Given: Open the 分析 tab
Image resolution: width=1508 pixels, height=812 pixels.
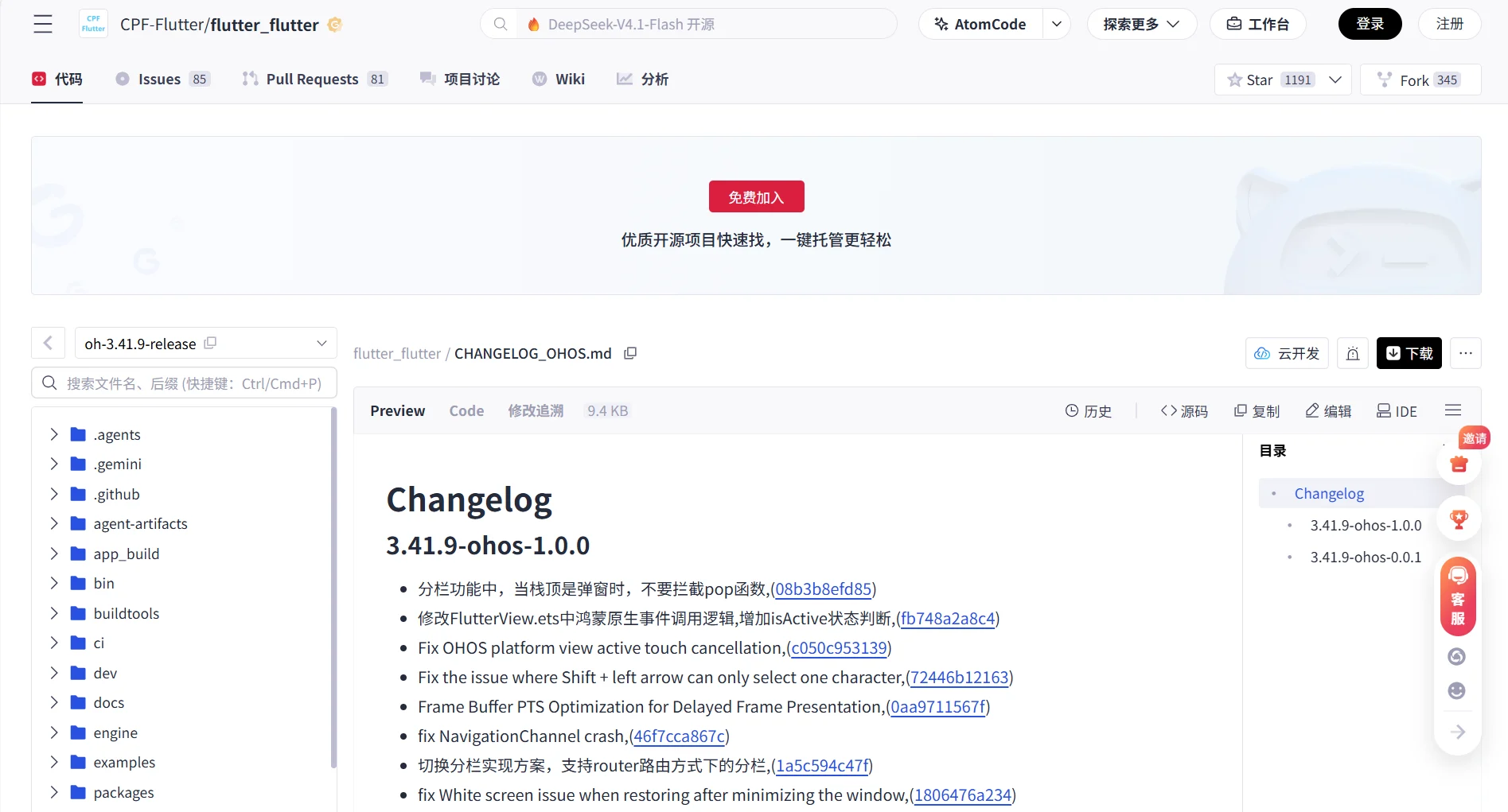Looking at the screenshot, I should [642, 79].
